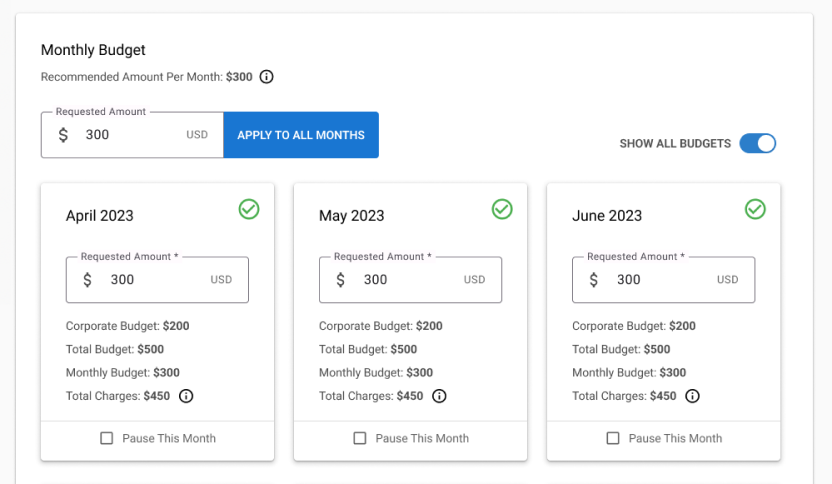The image size is (832, 484).
Task: Focus the top Requested Amount field
Action: [x=132, y=135]
